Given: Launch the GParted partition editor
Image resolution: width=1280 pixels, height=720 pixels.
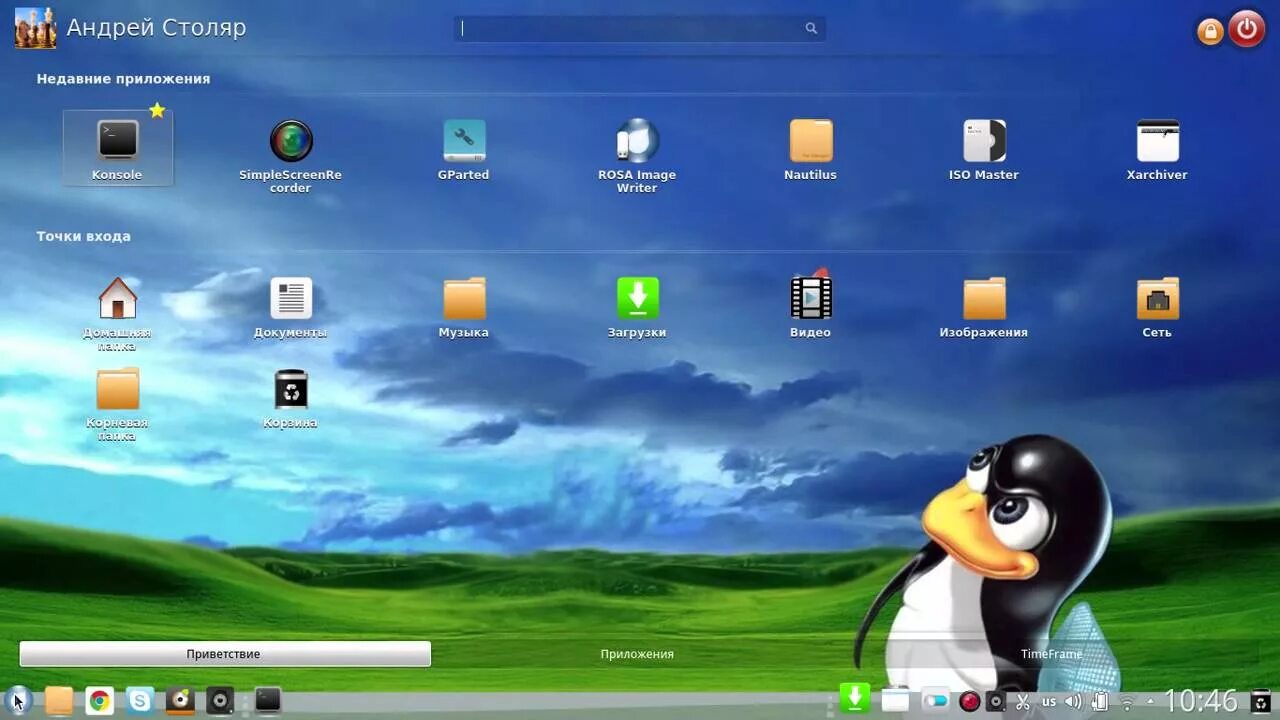Looking at the screenshot, I should (464, 141).
